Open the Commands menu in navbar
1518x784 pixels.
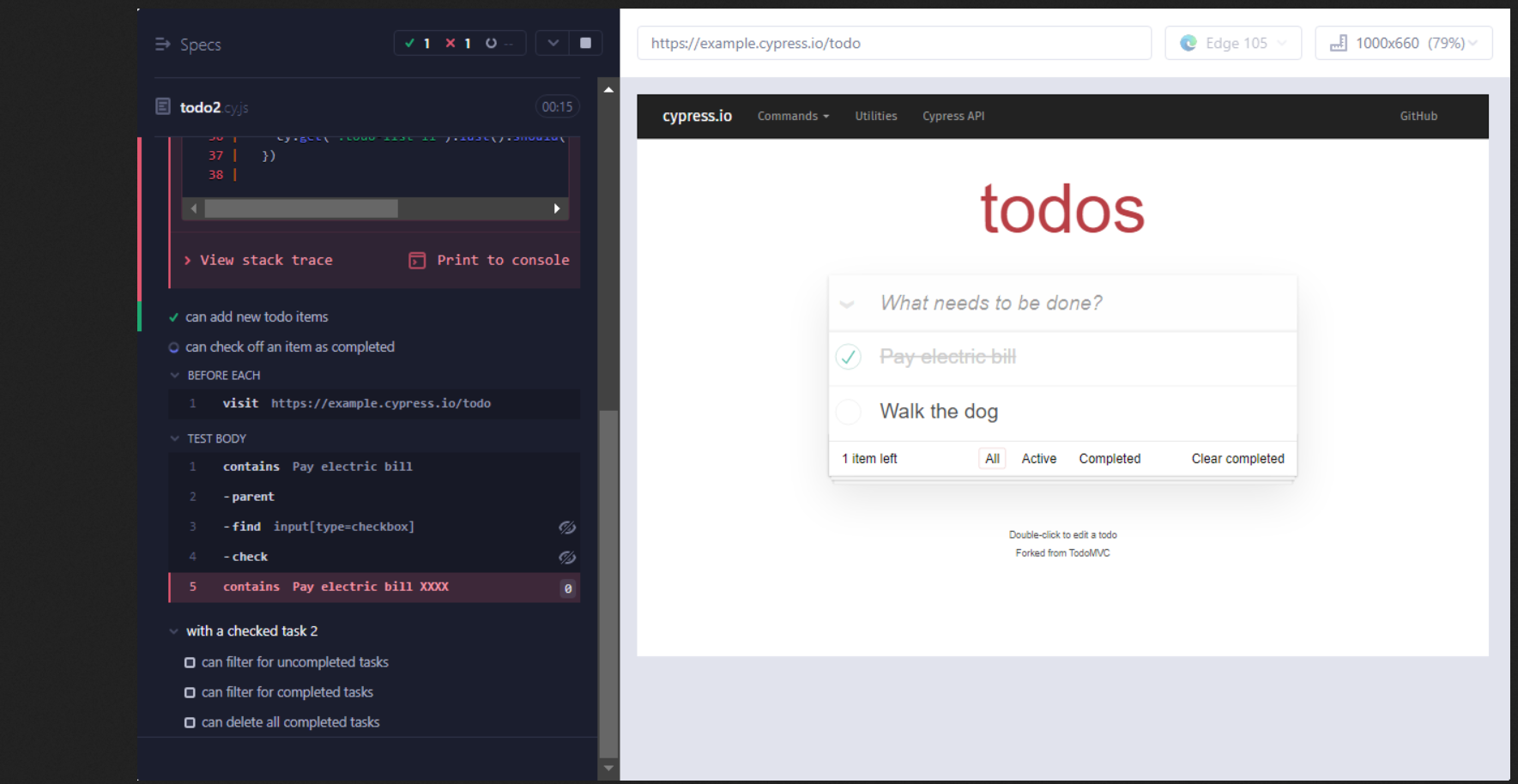pos(792,116)
